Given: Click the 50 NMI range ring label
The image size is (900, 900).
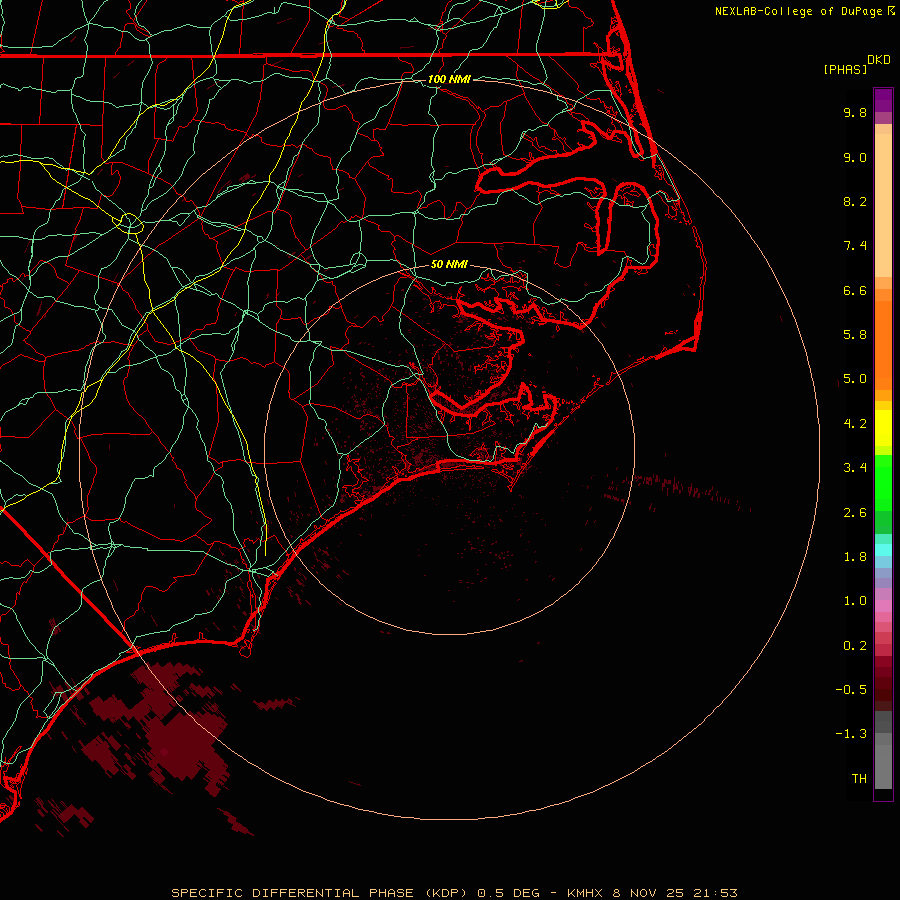Looking at the screenshot, I should [x=449, y=264].
